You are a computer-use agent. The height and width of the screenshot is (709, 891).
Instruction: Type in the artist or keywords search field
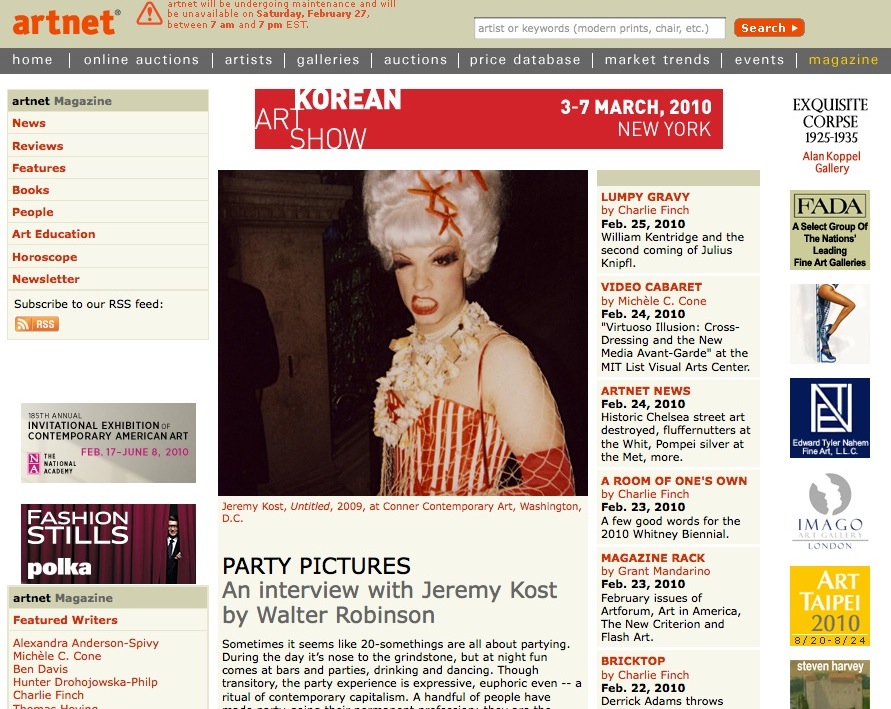598,28
